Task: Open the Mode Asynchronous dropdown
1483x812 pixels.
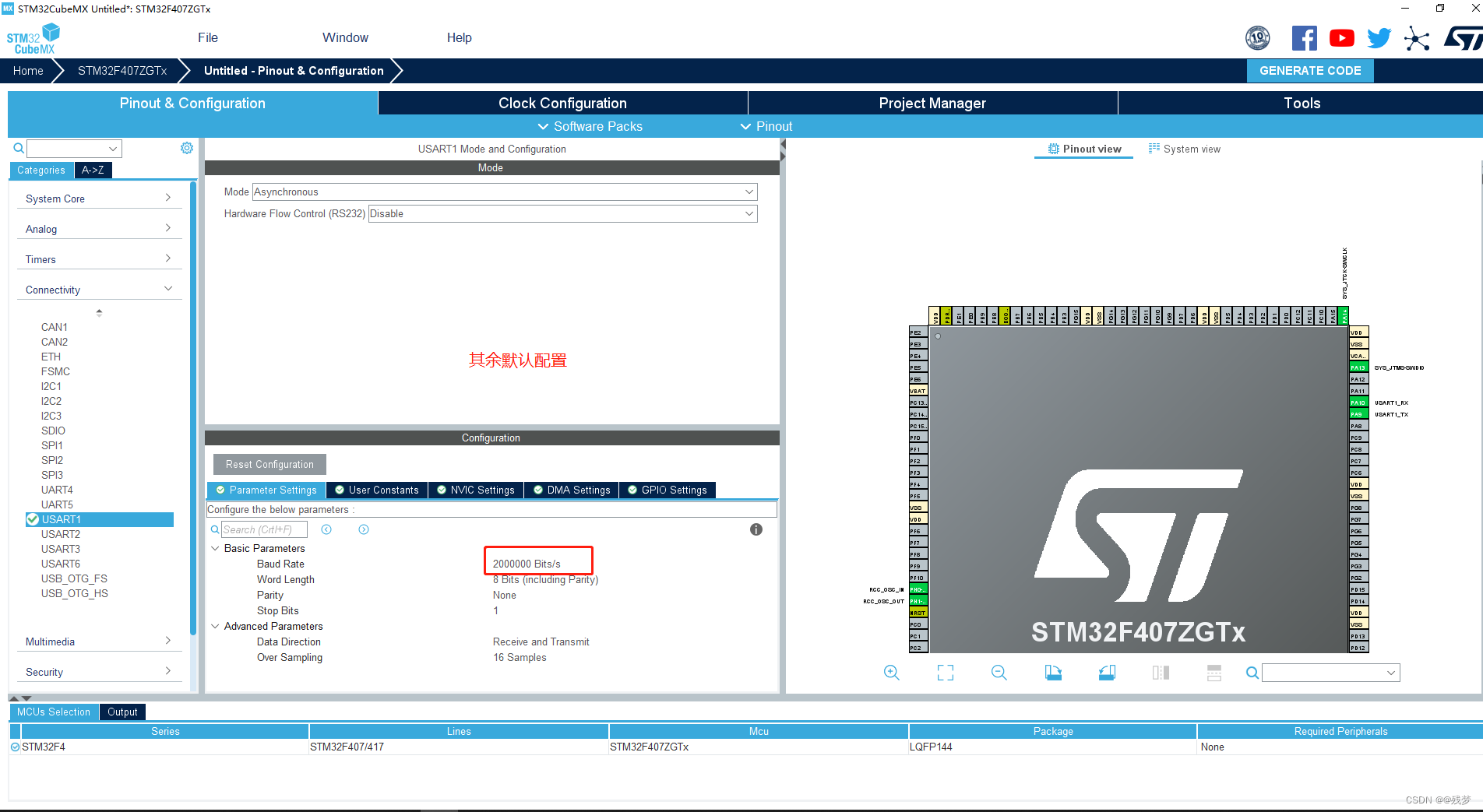Action: (x=505, y=192)
